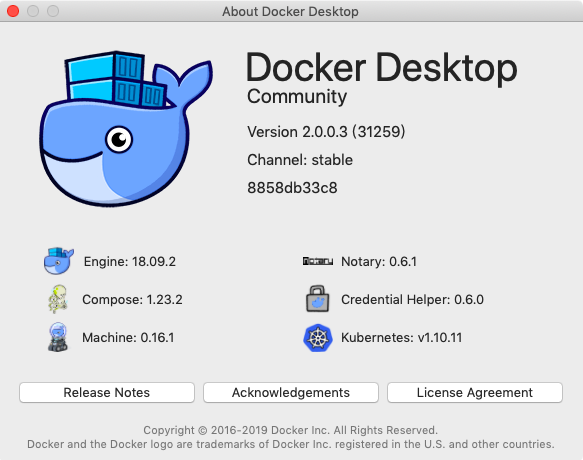View the Acknowledgements
583x460 pixels.
291,392
